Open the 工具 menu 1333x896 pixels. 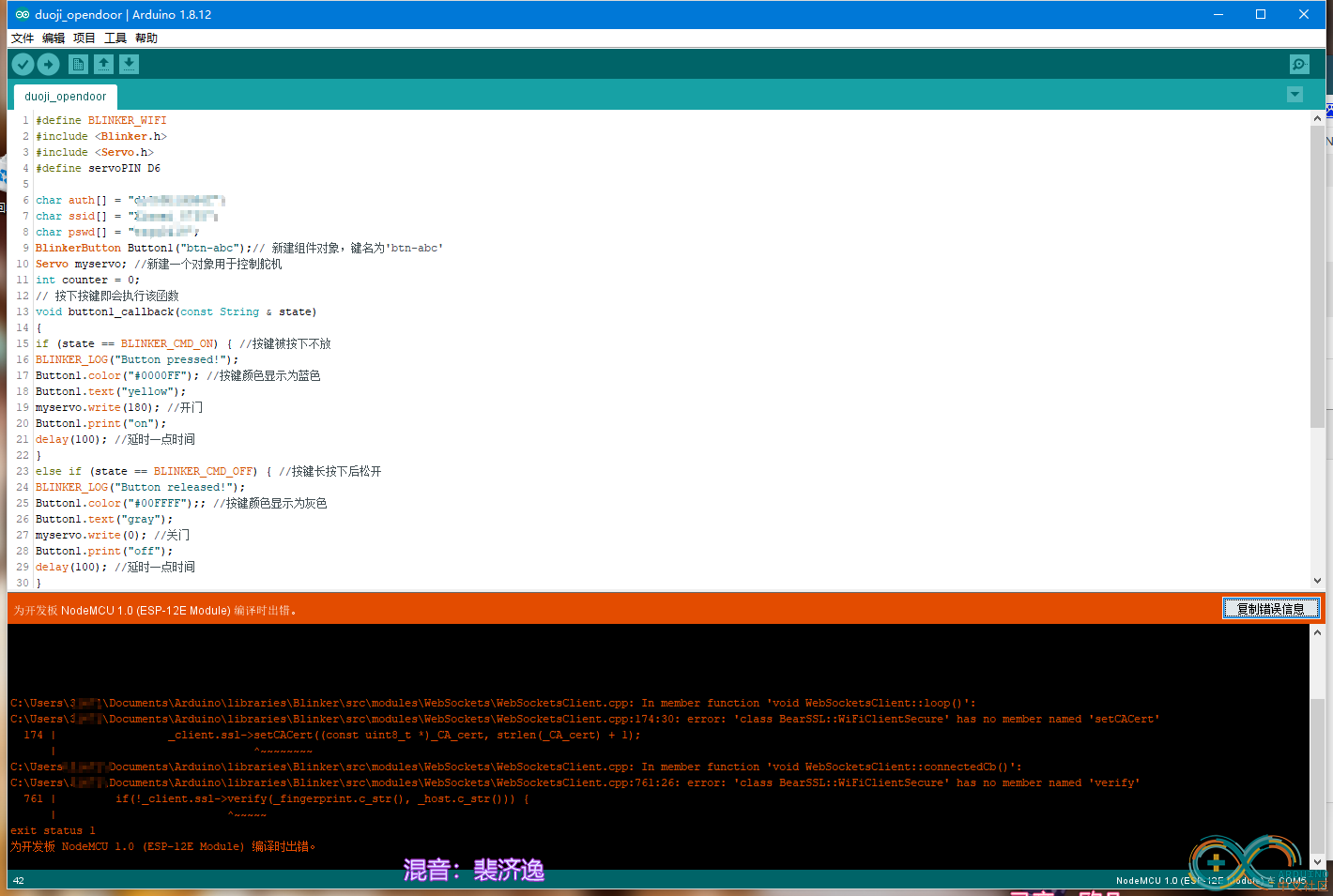[x=115, y=38]
